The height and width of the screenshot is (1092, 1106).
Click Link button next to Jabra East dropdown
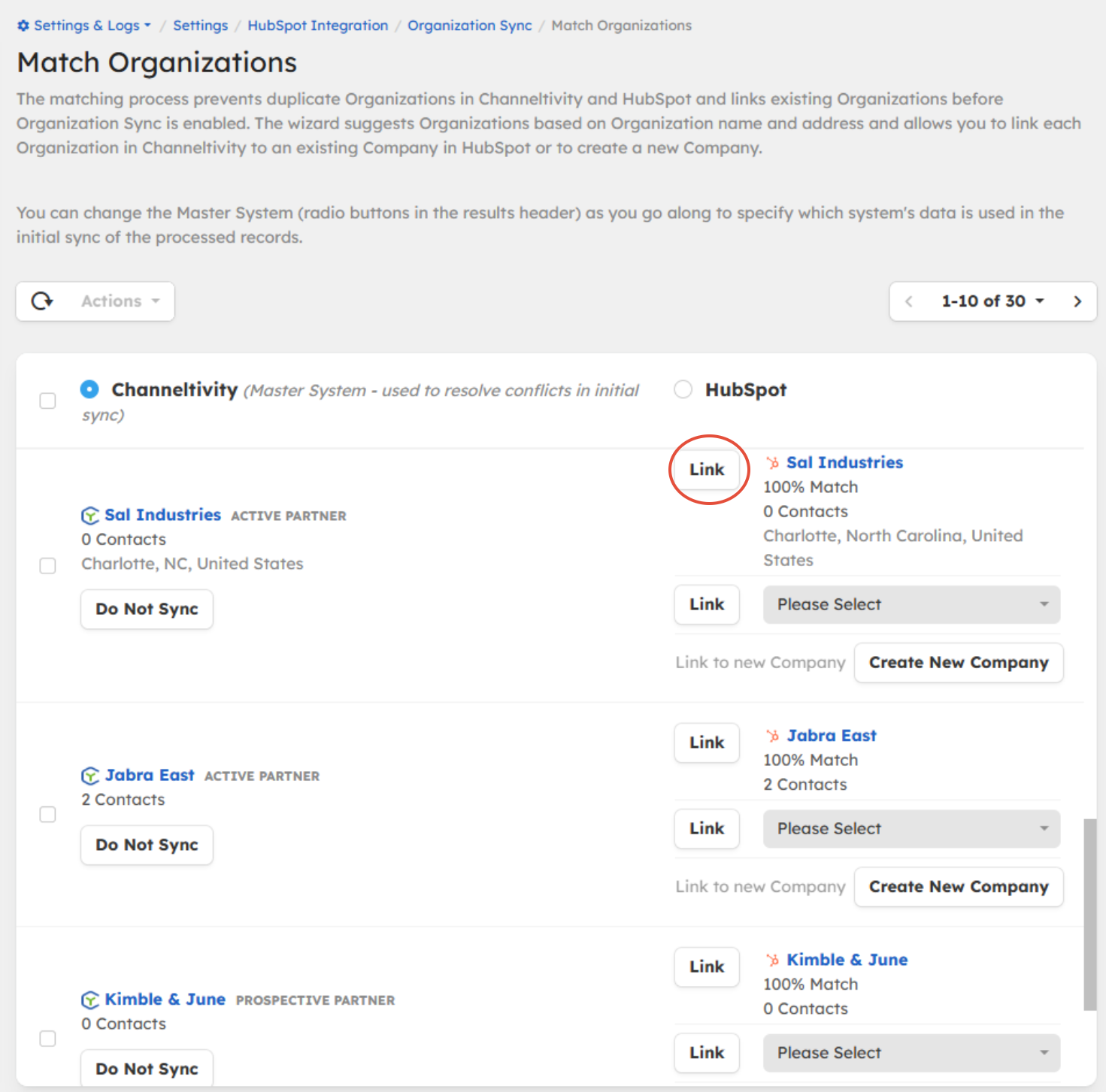707,829
